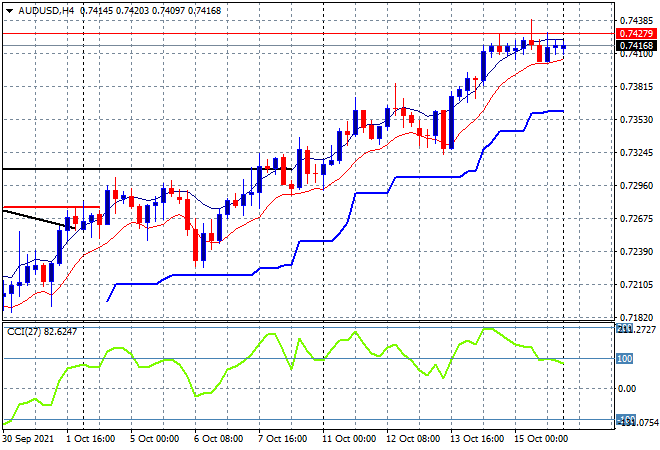Click the CCI 100 level label
660x450 pixels.
[x=624, y=358]
